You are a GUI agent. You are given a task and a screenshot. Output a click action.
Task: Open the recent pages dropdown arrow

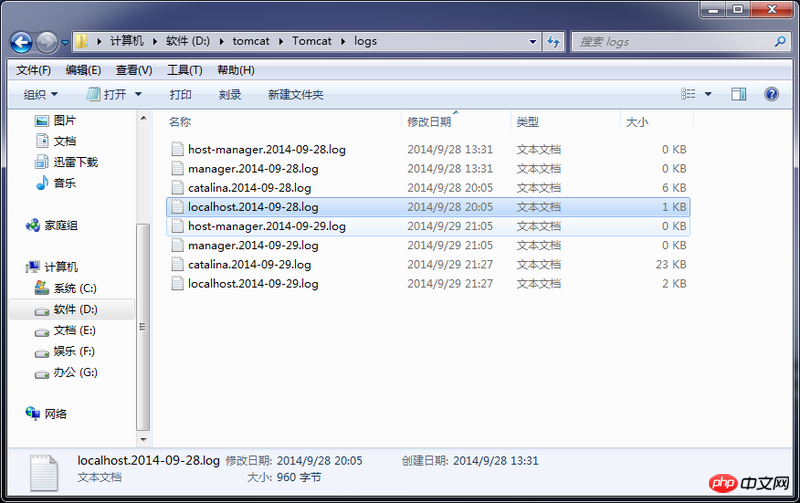(x=65, y=43)
